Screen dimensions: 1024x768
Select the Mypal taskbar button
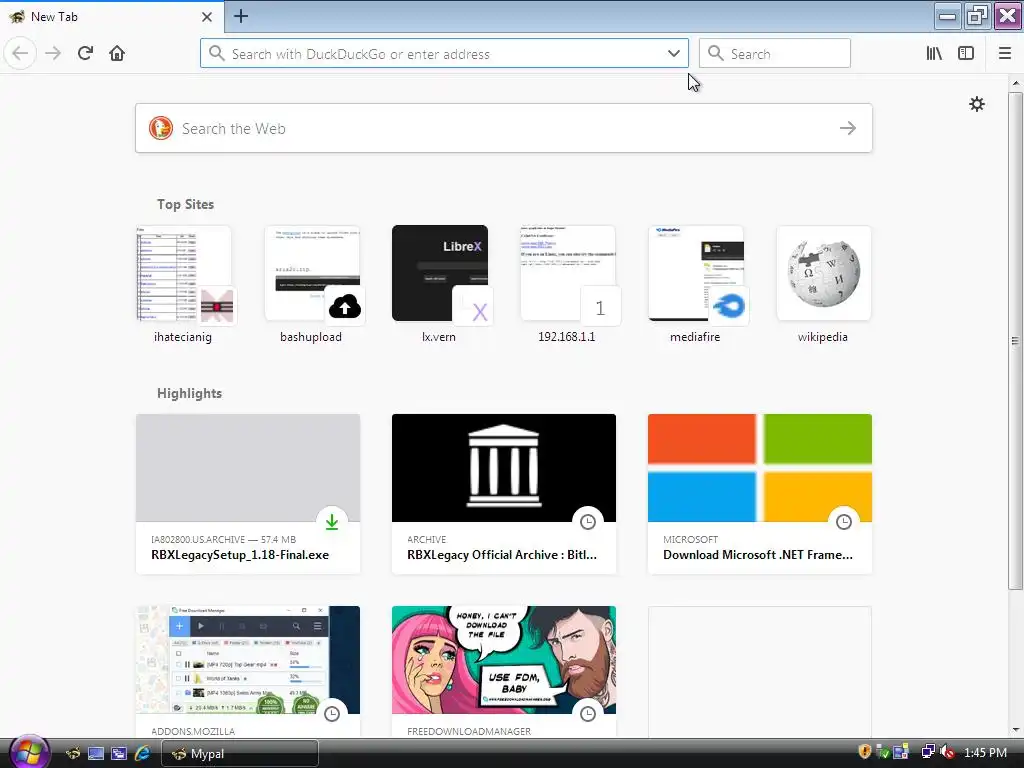(240, 754)
